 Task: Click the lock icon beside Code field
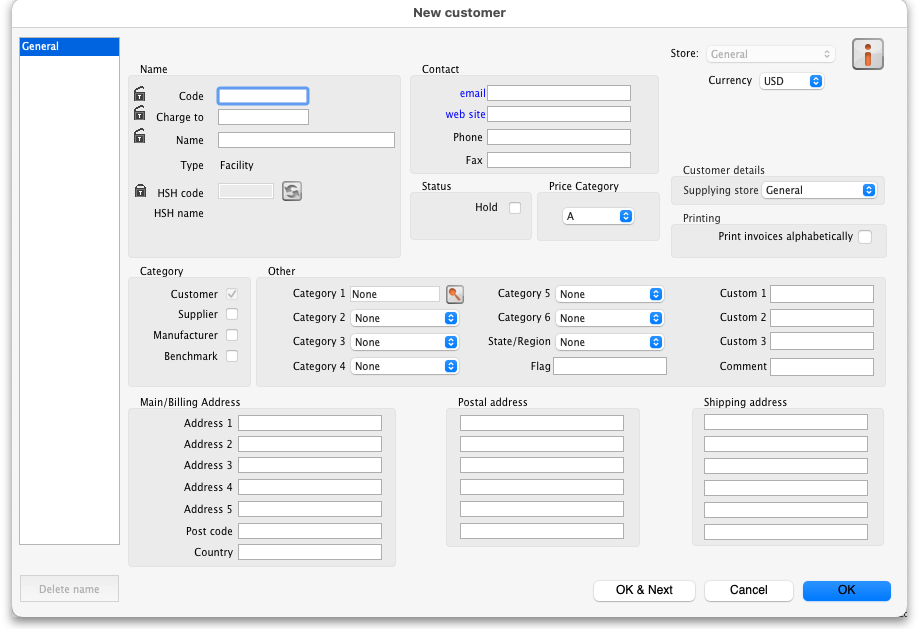pos(140,94)
